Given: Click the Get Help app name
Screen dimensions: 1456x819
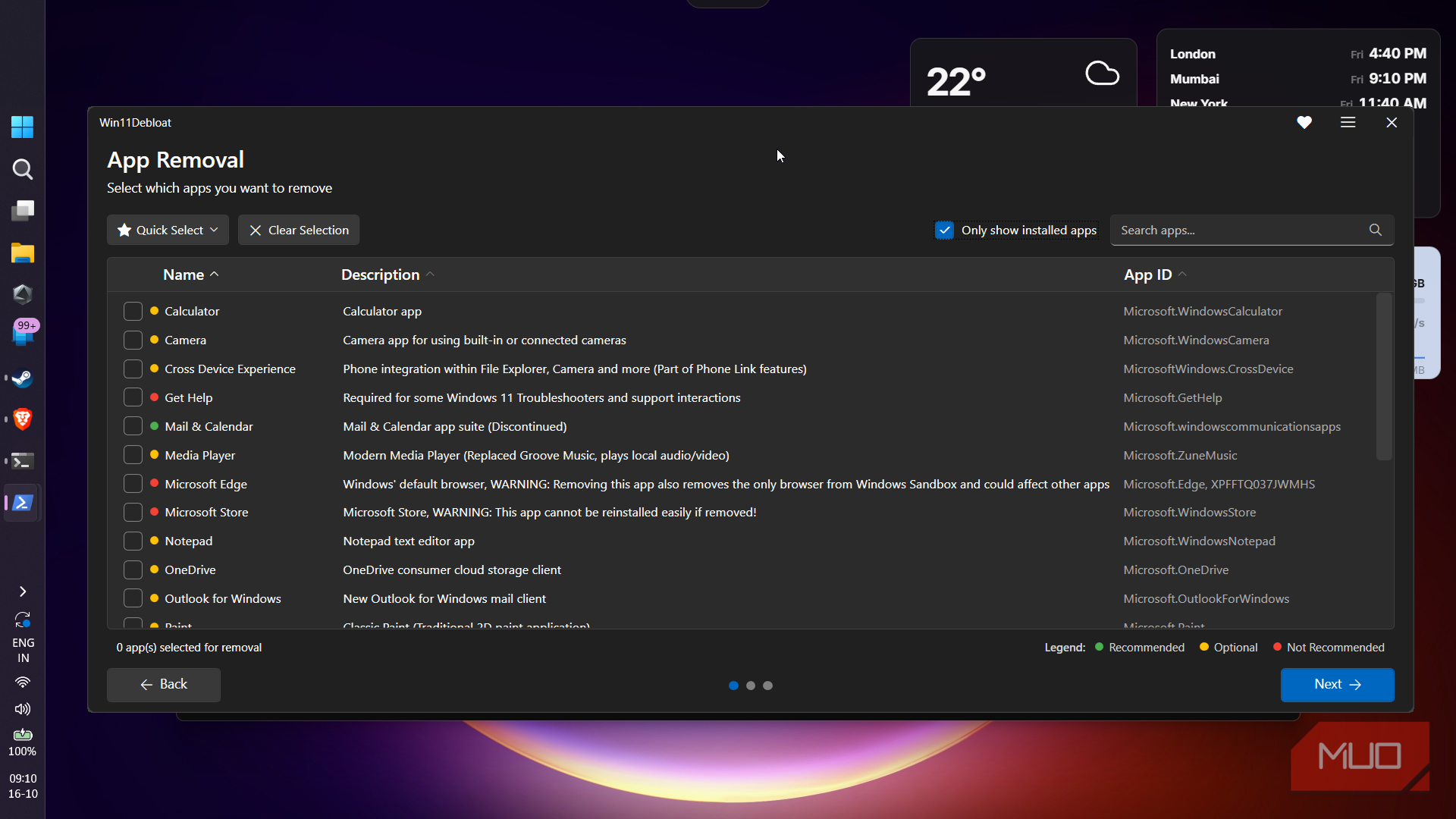Looking at the screenshot, I should [189, 397].
